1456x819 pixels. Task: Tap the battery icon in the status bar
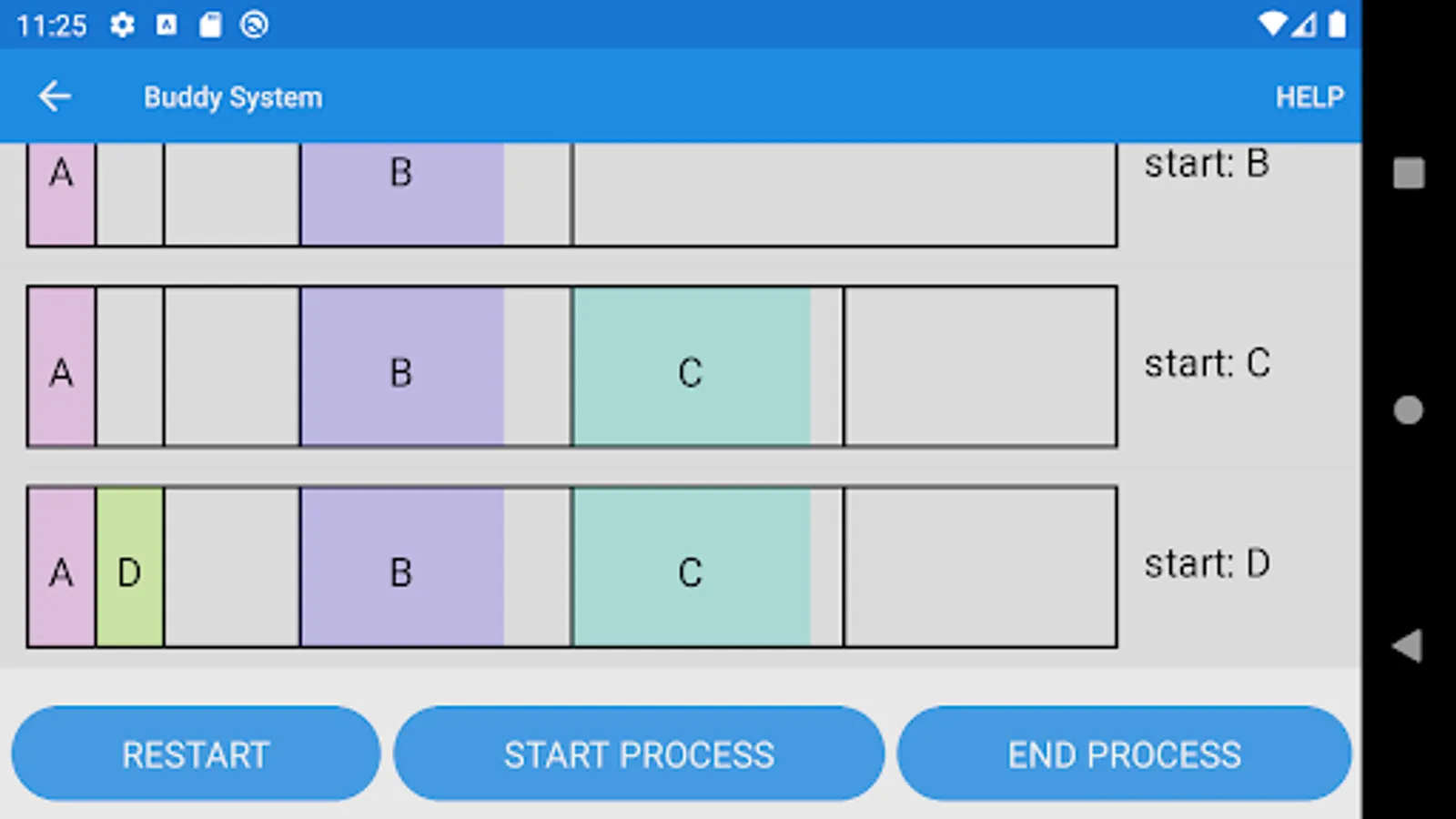(1337, 25)
